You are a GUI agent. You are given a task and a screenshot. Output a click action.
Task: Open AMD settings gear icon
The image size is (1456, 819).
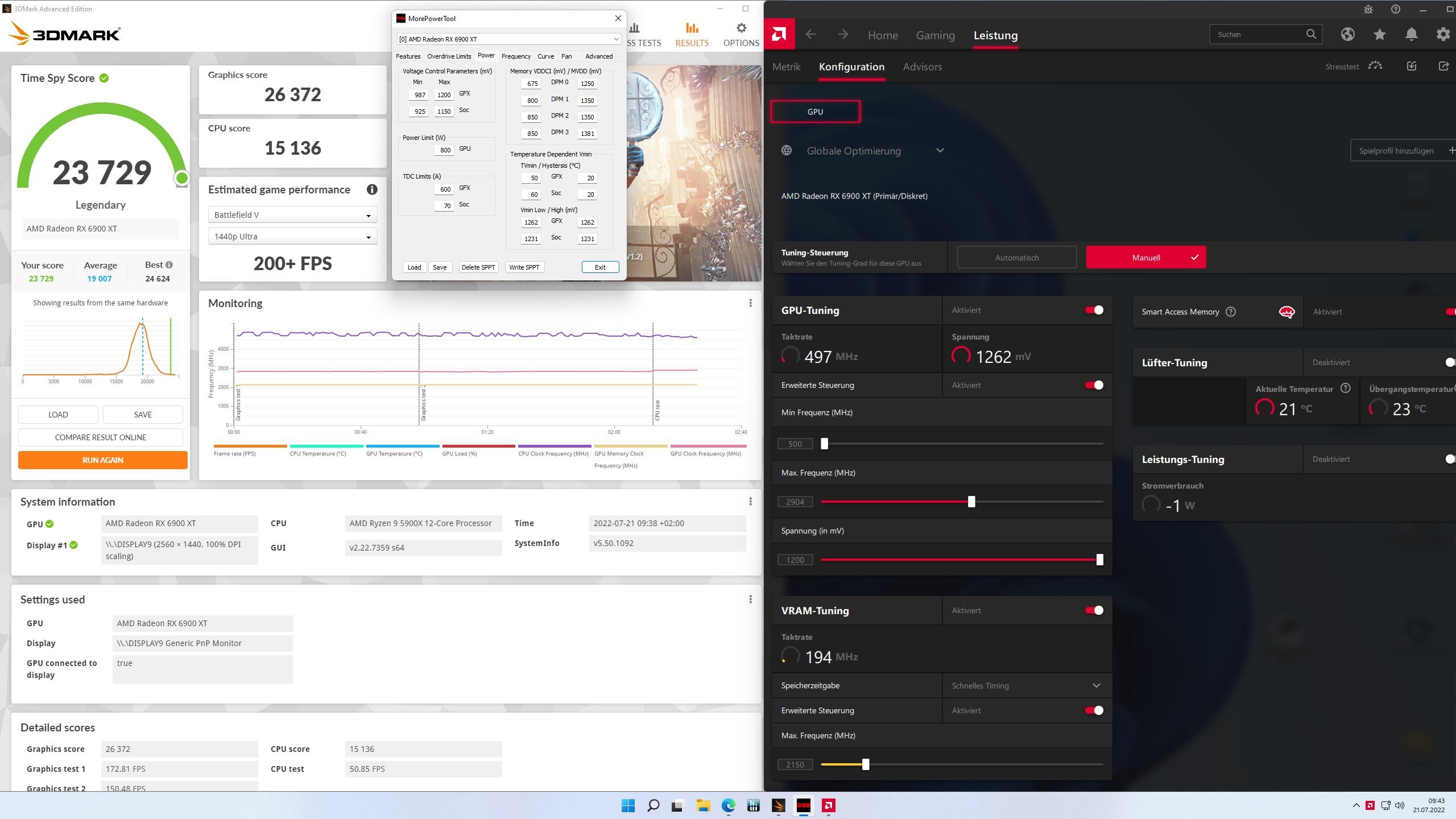(x=1443, y=35)
